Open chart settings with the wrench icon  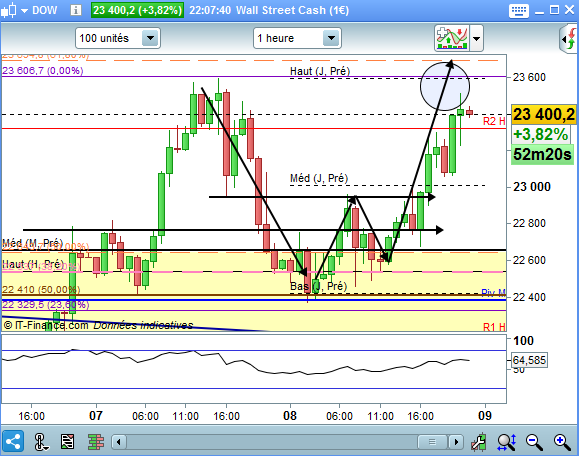coord(479,442)
